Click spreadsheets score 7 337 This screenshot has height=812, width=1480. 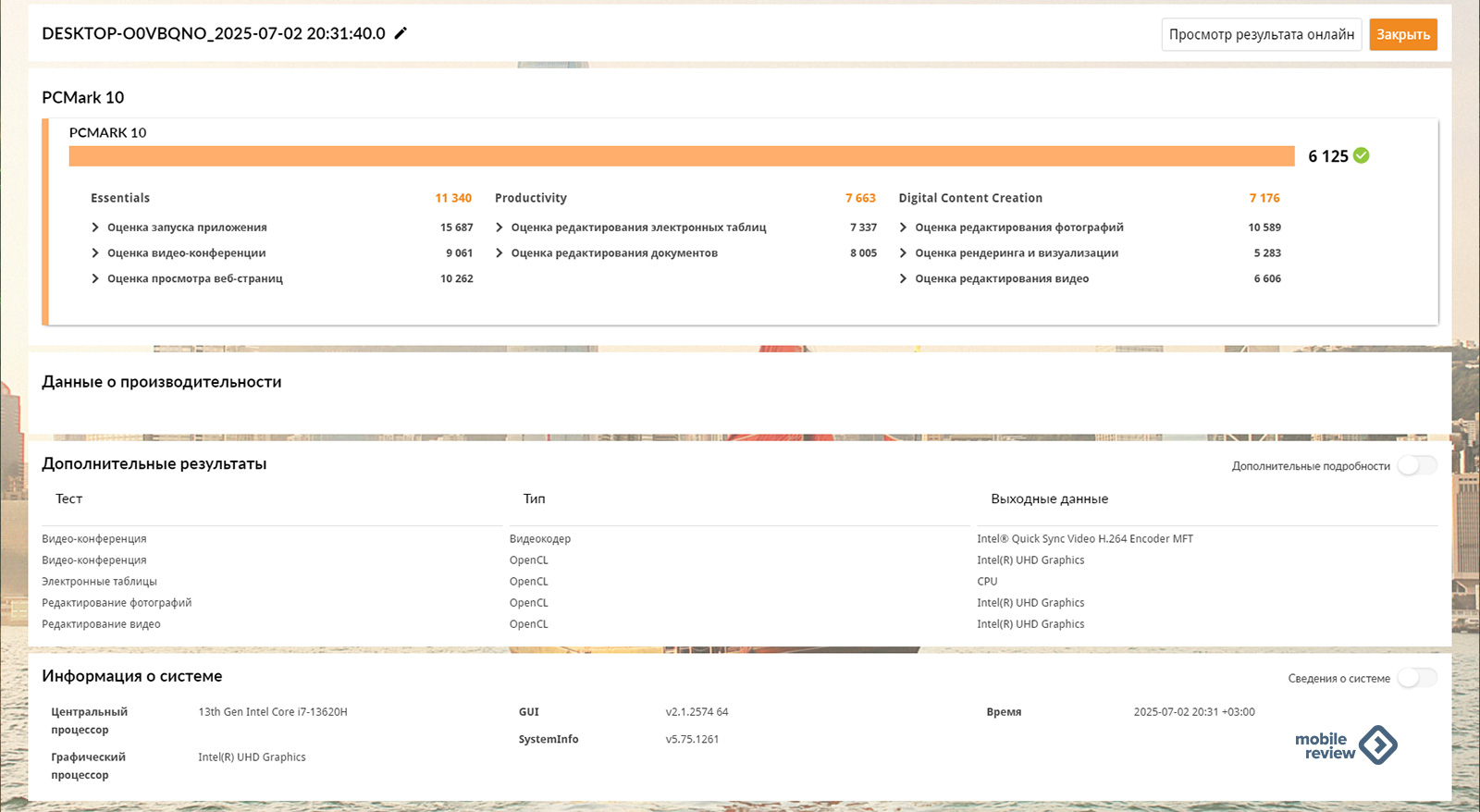coord(863,228)
